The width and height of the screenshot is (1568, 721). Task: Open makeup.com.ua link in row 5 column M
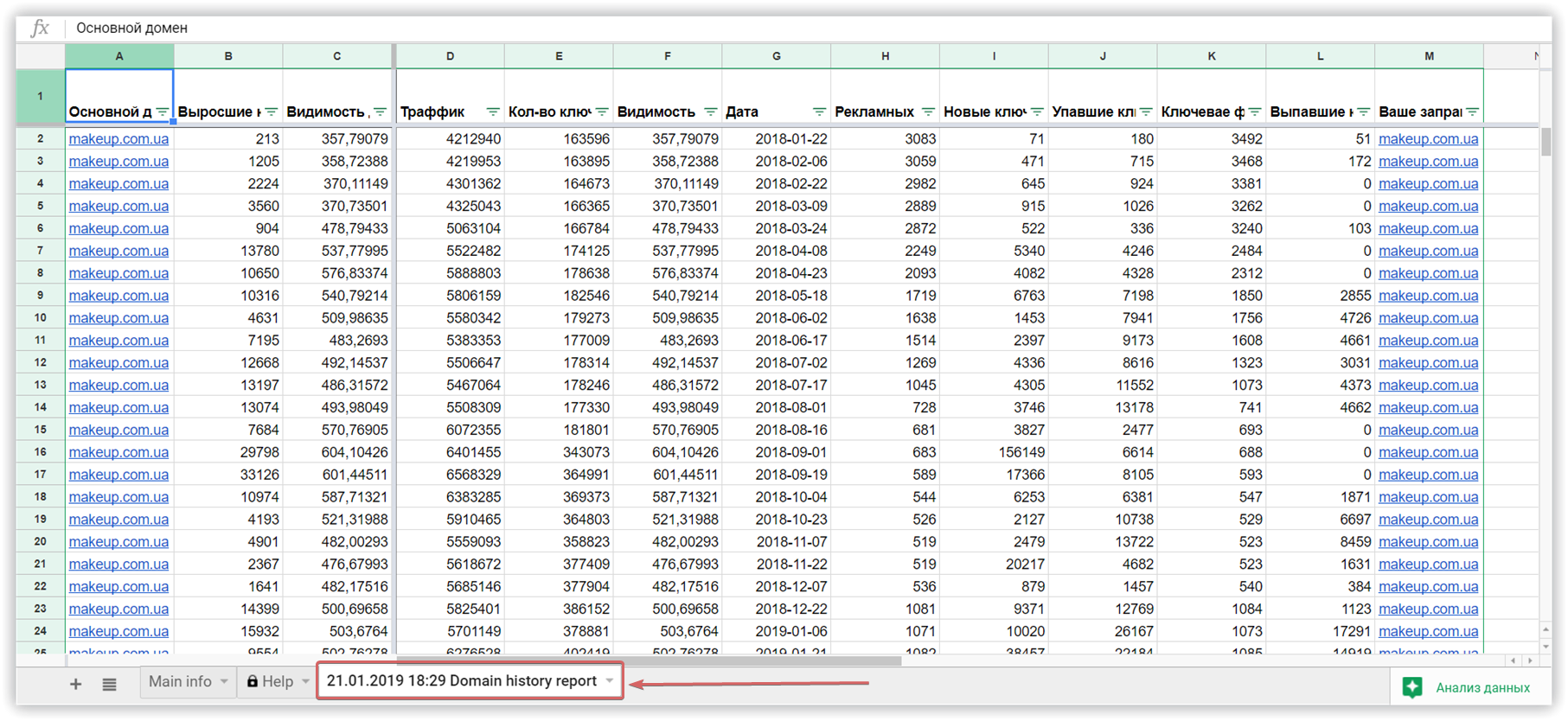1428,206
